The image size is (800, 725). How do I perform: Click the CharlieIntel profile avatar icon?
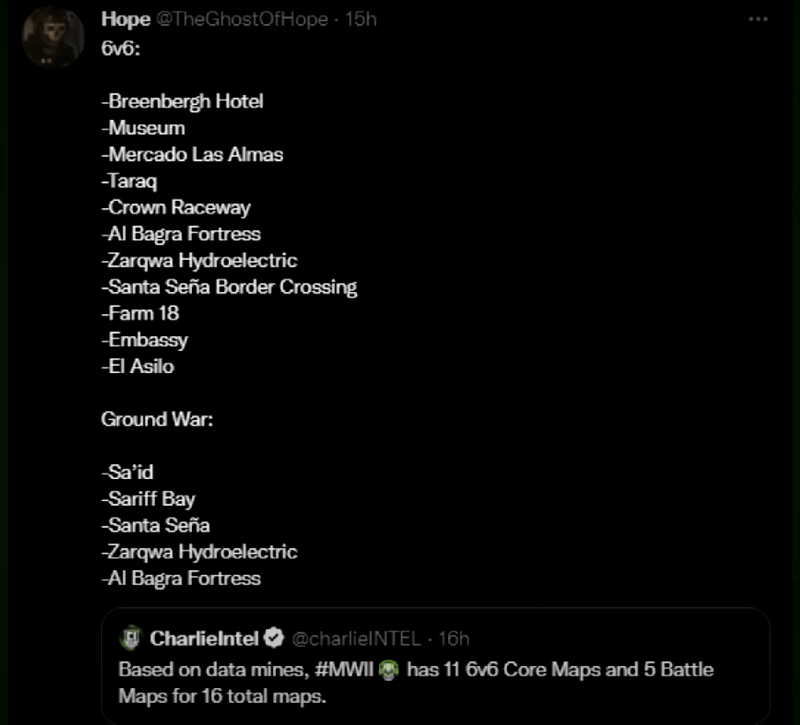click(130, 638)
